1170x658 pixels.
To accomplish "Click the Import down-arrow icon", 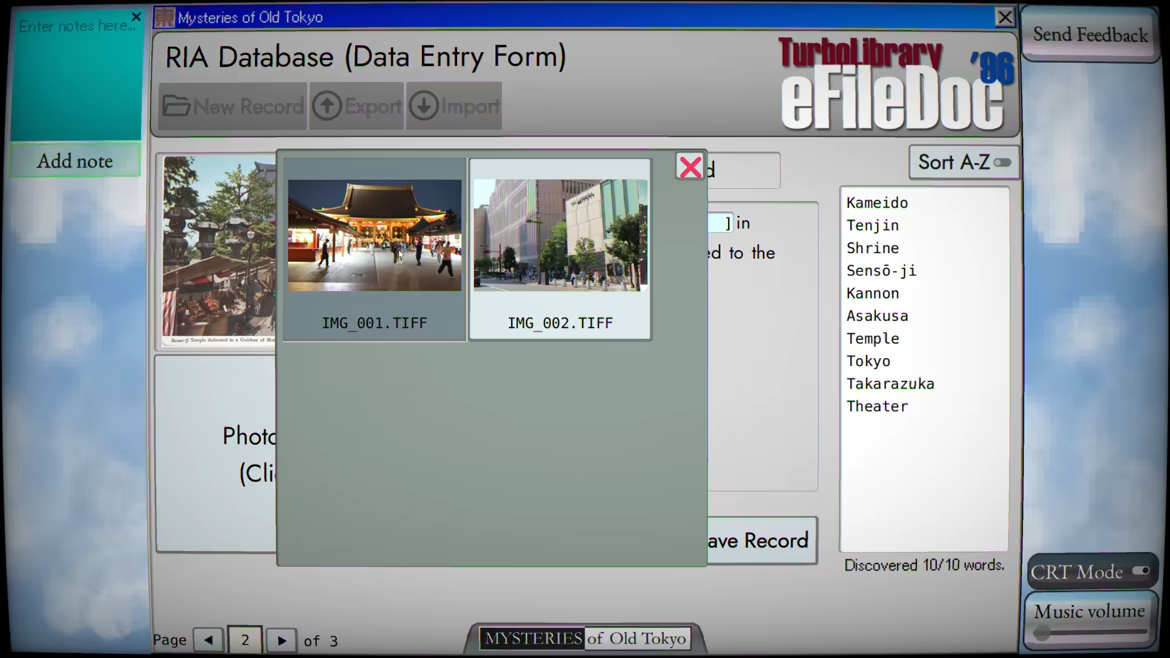I will pos(423,106).
